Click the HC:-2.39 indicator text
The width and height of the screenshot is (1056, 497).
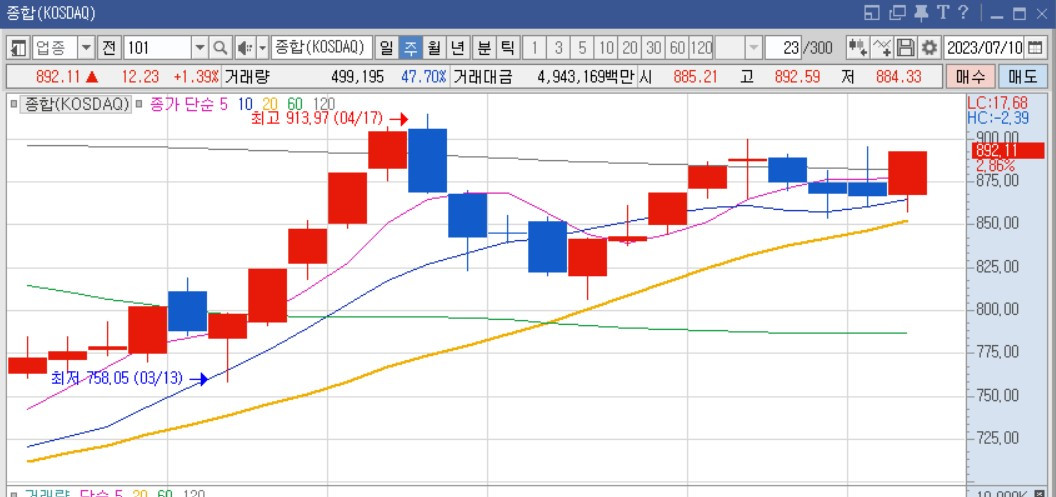pyautogui.click(x=998, y=119)
